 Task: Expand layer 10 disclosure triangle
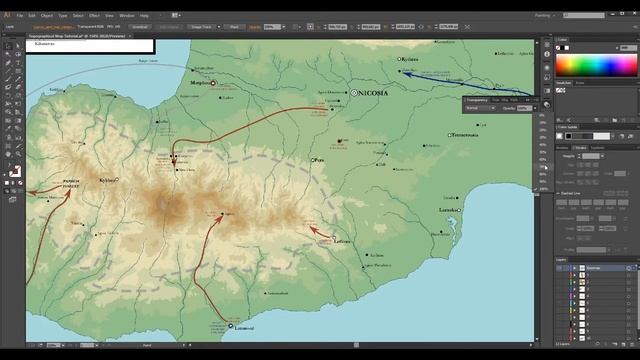pos(575,338)
